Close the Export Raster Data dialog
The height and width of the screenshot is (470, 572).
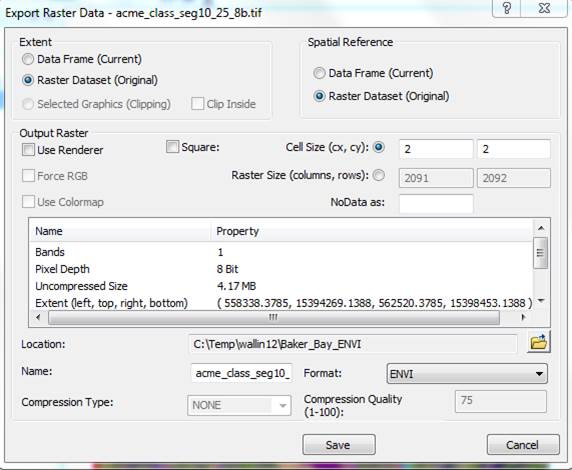(544, 8)
